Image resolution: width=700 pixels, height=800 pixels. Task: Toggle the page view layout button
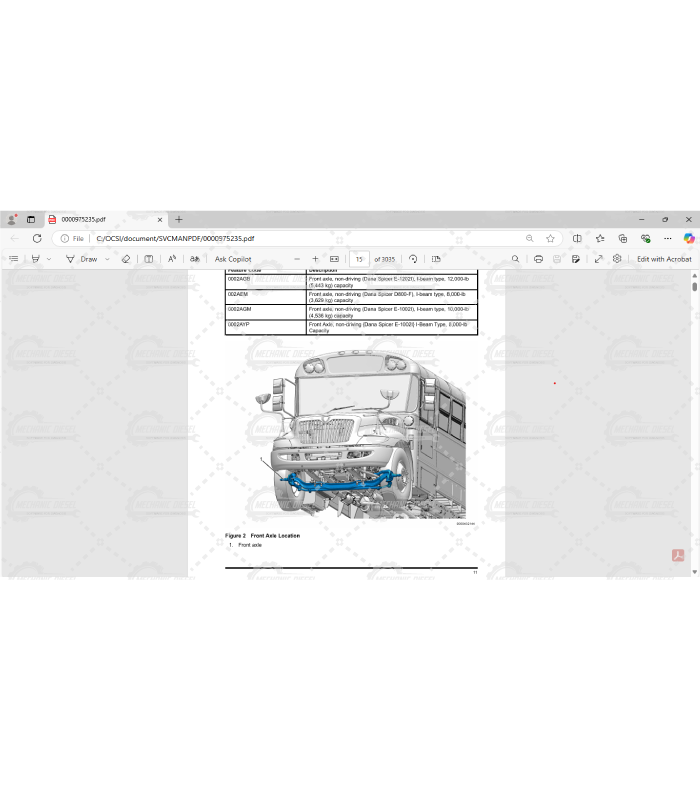click(x=436, y=259)
